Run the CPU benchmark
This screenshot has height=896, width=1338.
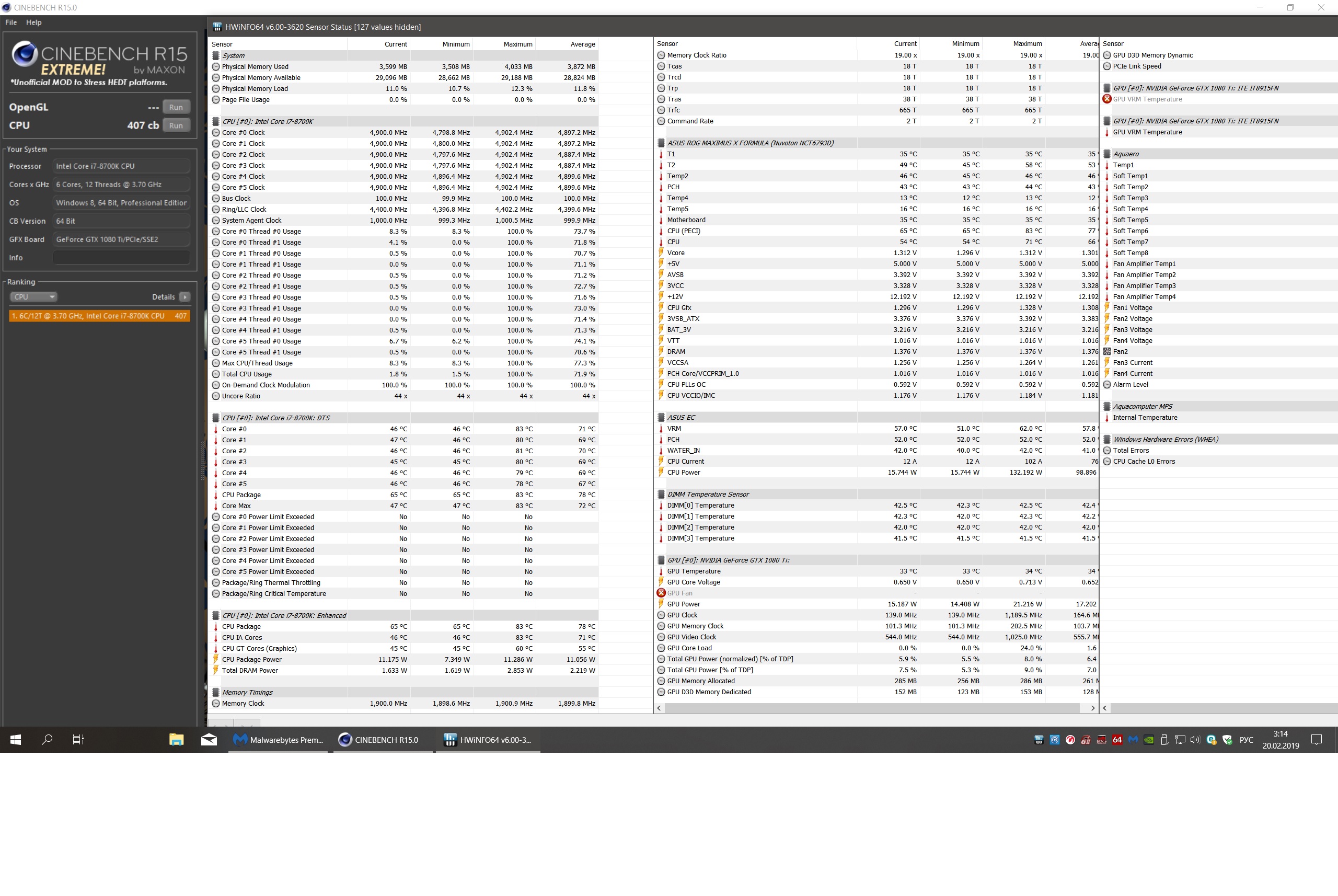click(176, 125)
